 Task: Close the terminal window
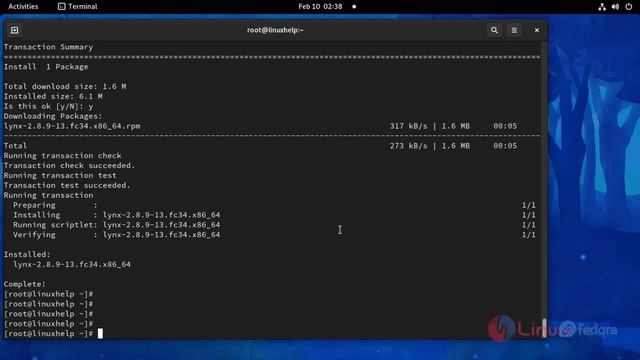click(x=537, y=30)
